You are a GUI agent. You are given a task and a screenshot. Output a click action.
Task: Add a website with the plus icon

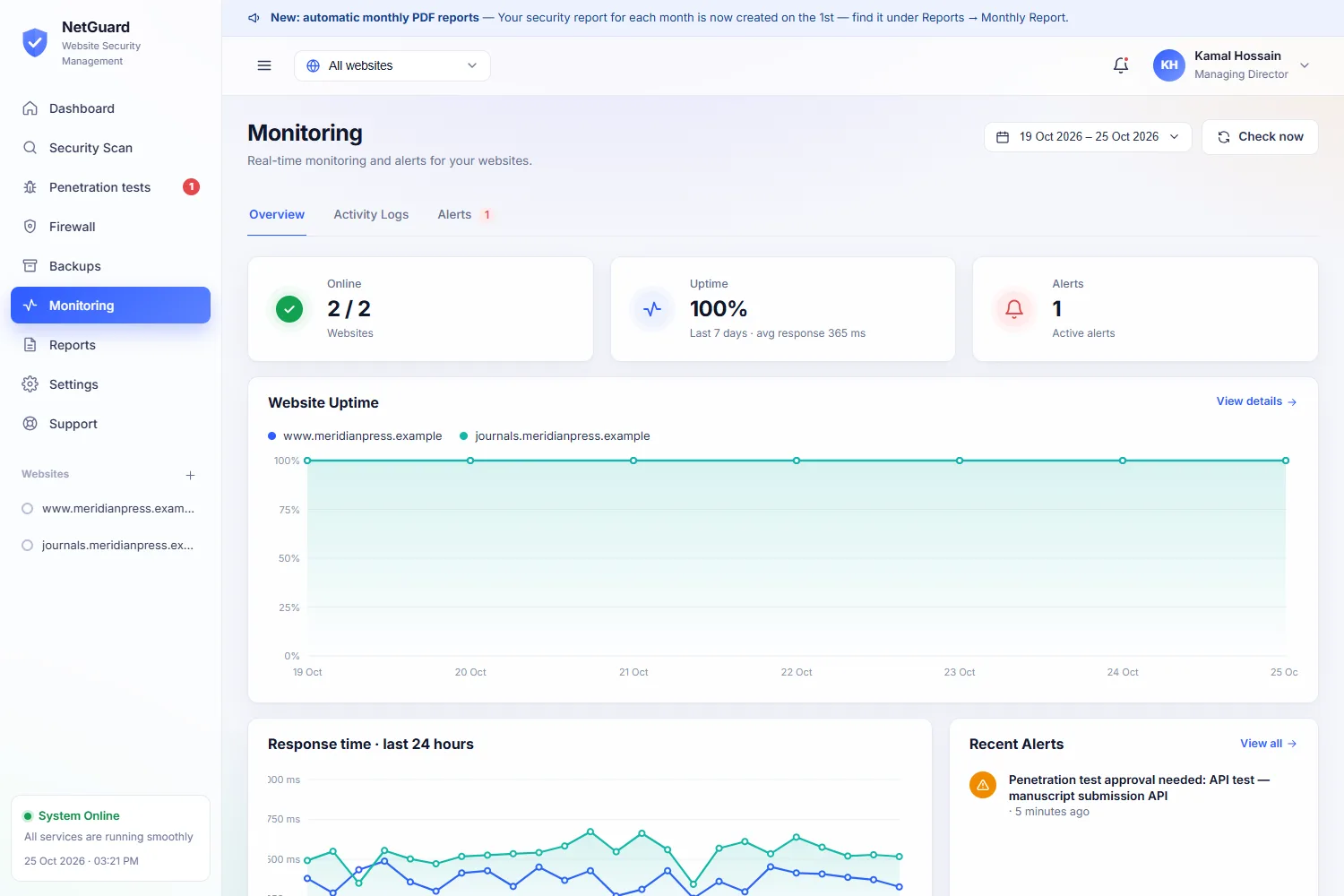[x=190, y=475]
